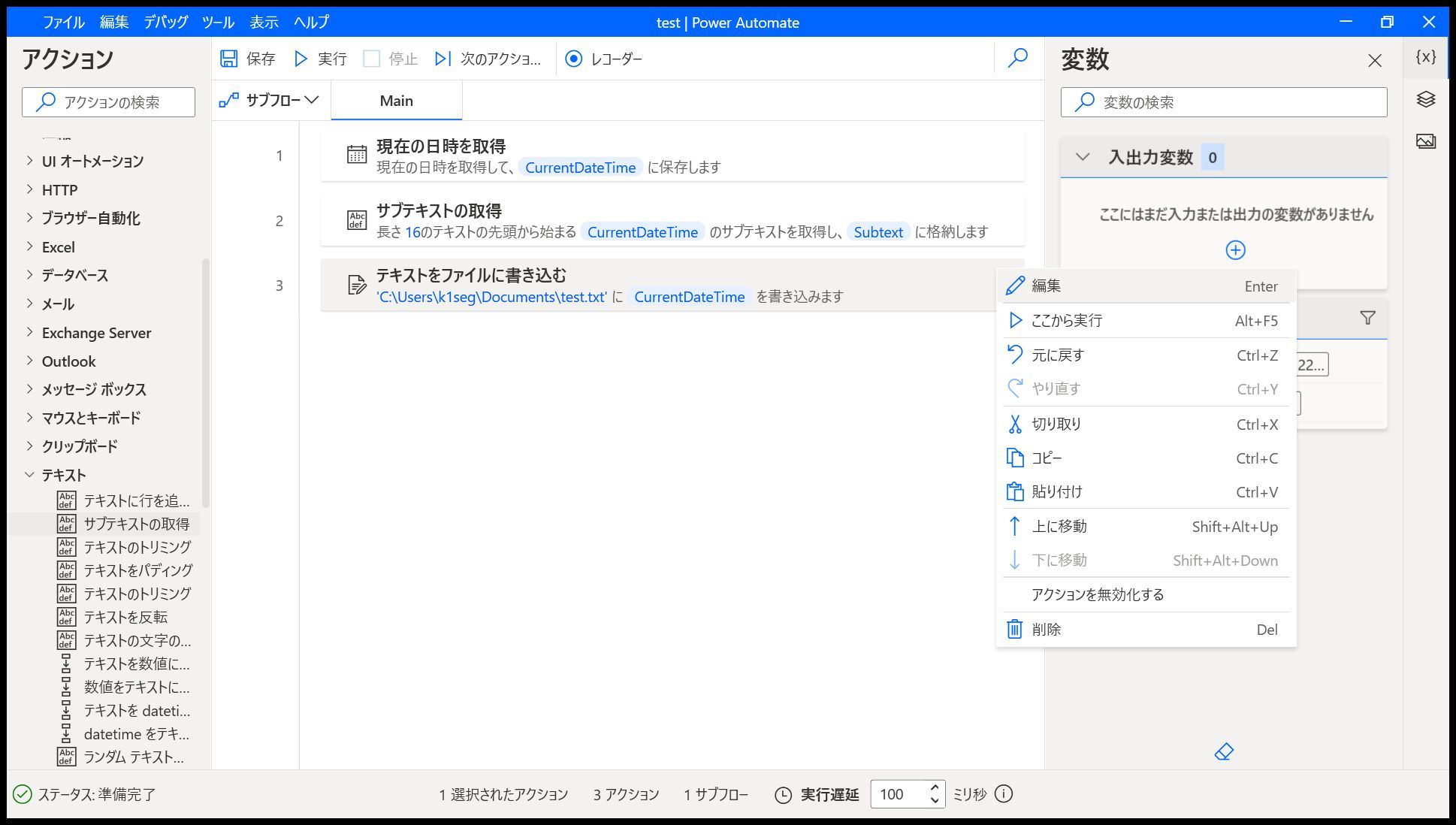Click the Abc icon of step 2

coord(356,219)
